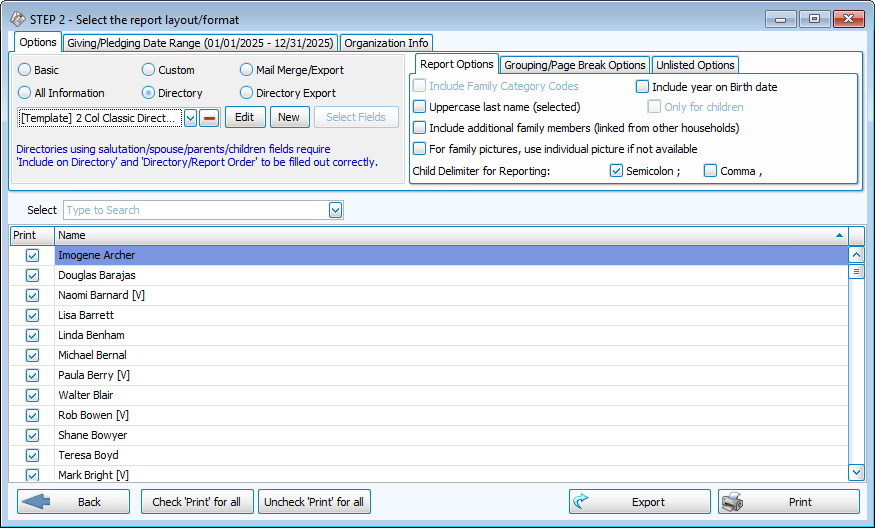Image resolution: width=875 pixels, height=528 pixels.
Task: Click the sort arrow in Name column header
Action: point(838,235)
